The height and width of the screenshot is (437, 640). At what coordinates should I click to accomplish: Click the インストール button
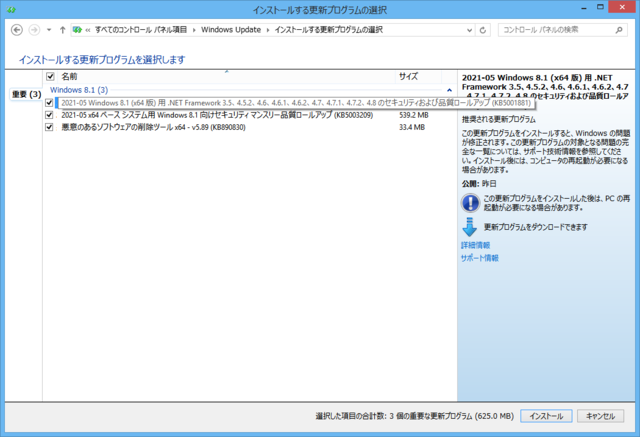click(546, 416)
